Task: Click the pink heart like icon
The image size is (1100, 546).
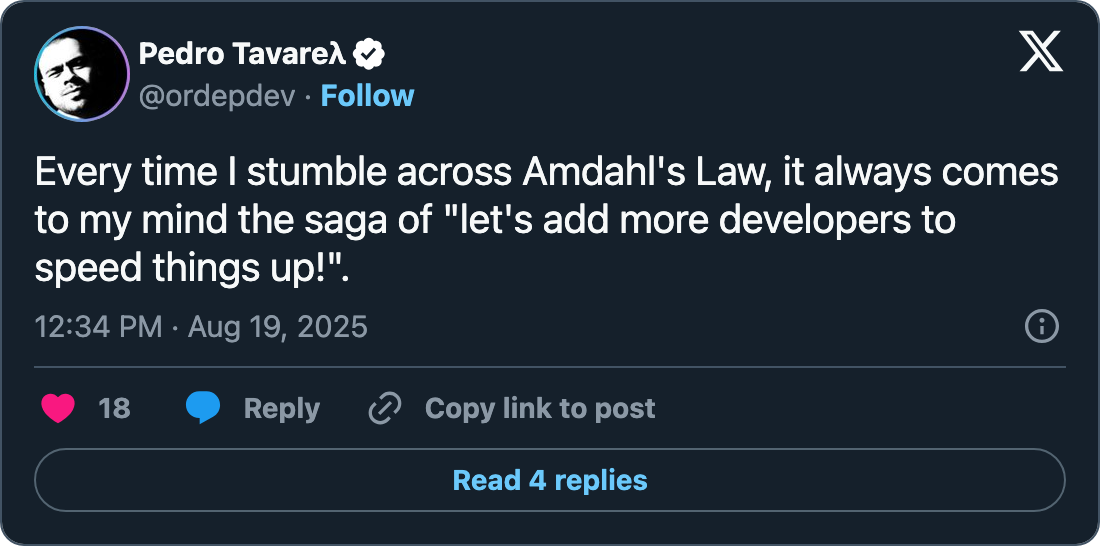Action: click(x=59, y=408)
